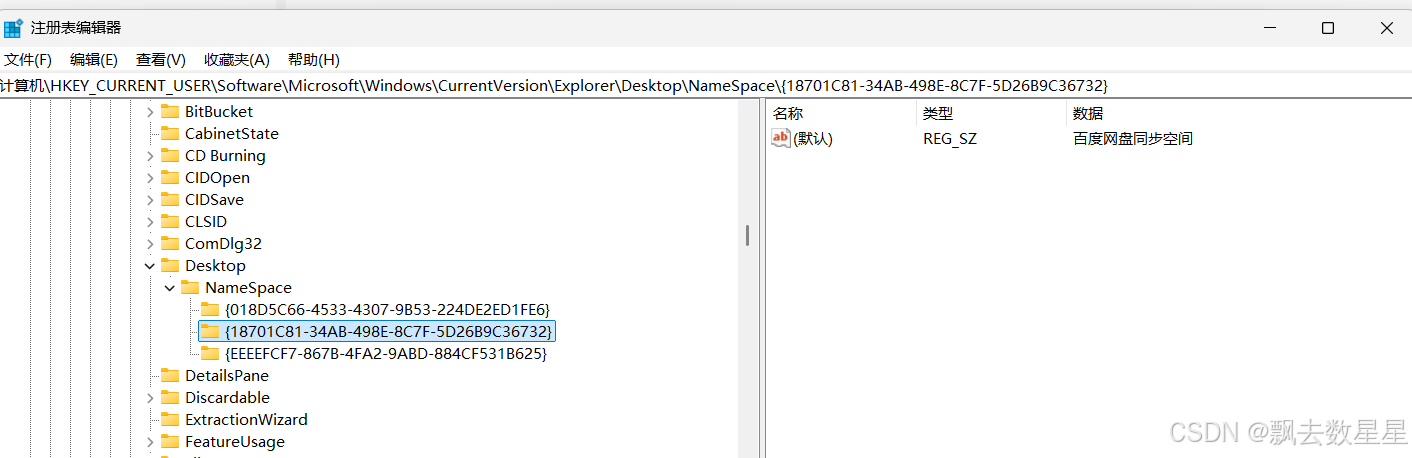The width and height of the screenshot is (1412, 458).
Task: Click folder icon of {018D5C66-4533-4307-9B53-224DE2ED1FE6}
Action: click(210, 310)
